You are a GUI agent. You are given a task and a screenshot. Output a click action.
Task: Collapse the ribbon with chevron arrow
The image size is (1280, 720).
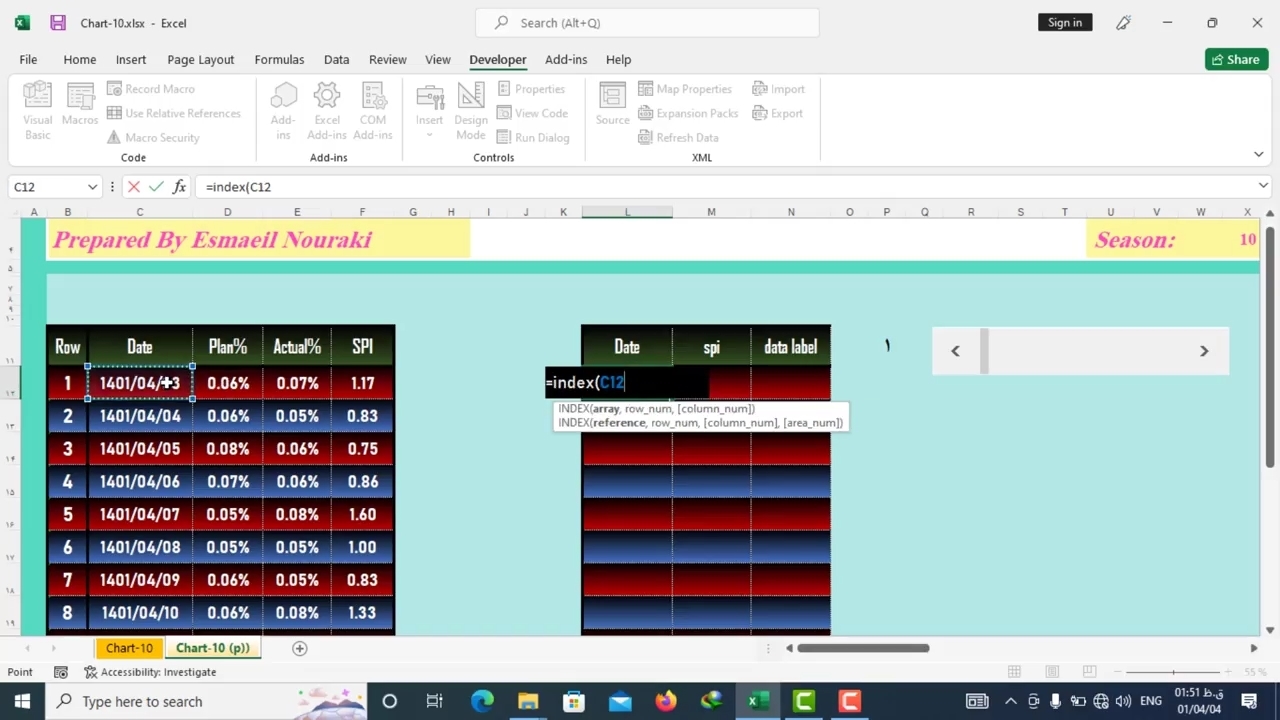pos(1258,154)
